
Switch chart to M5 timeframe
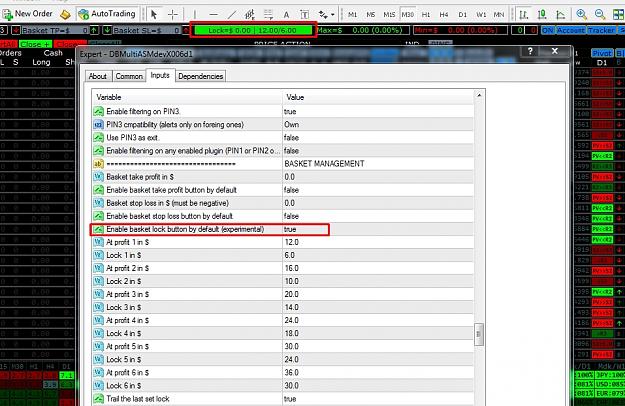(x=371, y=15)
